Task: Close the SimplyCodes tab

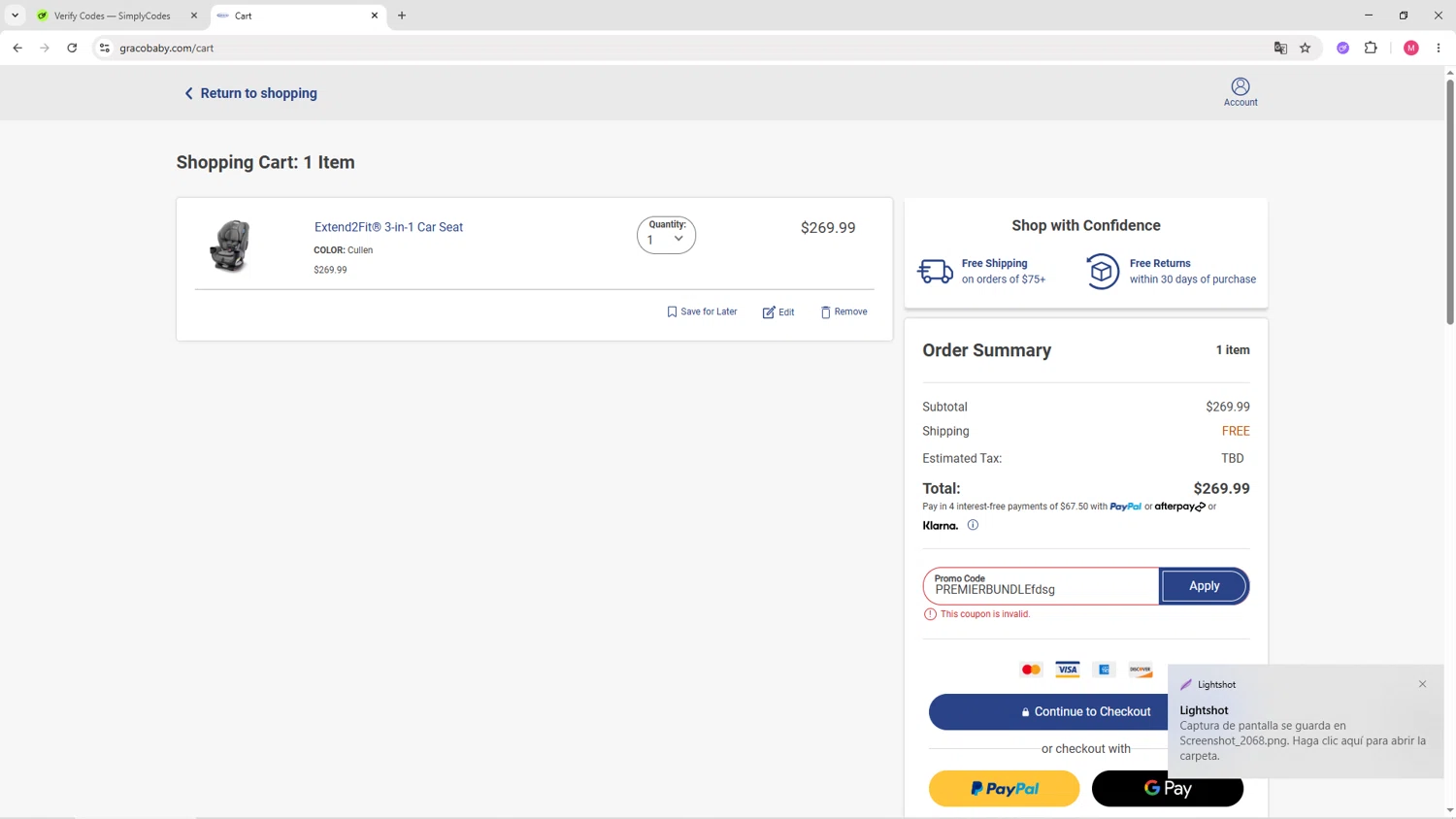Action: pyautogui.click(x=193, y=16)
